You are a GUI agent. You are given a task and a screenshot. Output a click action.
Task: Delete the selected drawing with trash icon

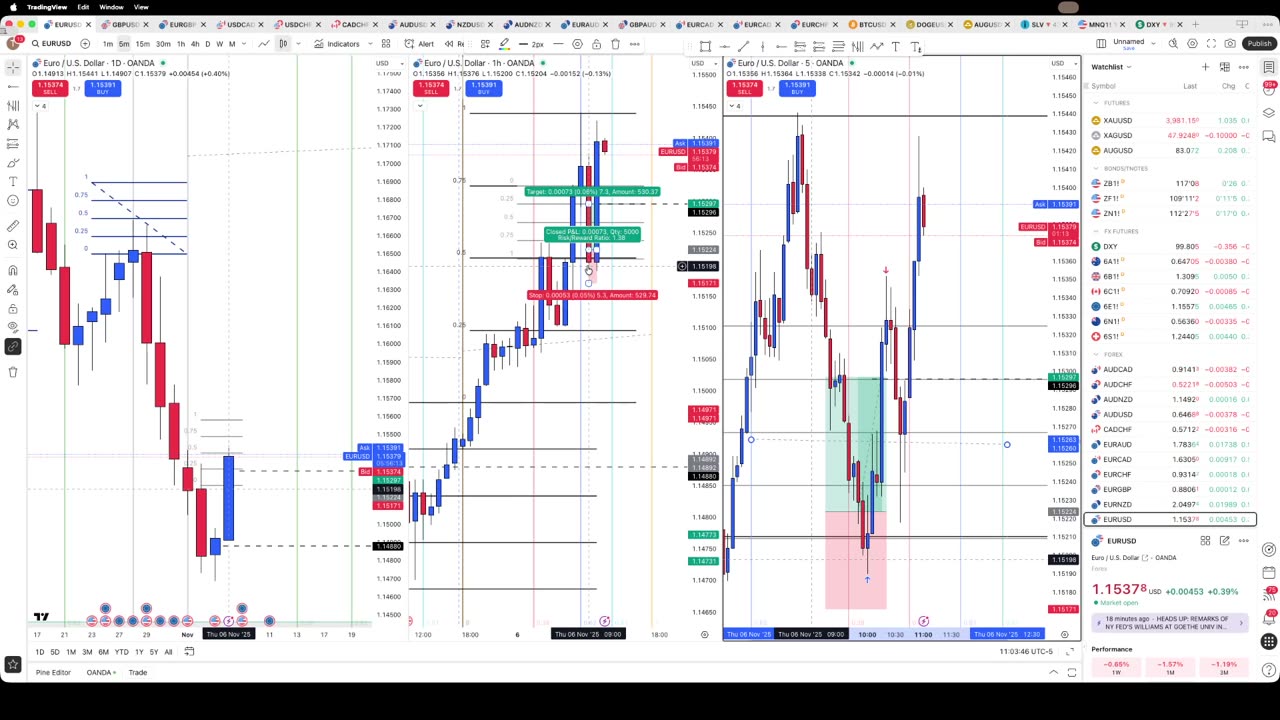(x=615, y=44)
